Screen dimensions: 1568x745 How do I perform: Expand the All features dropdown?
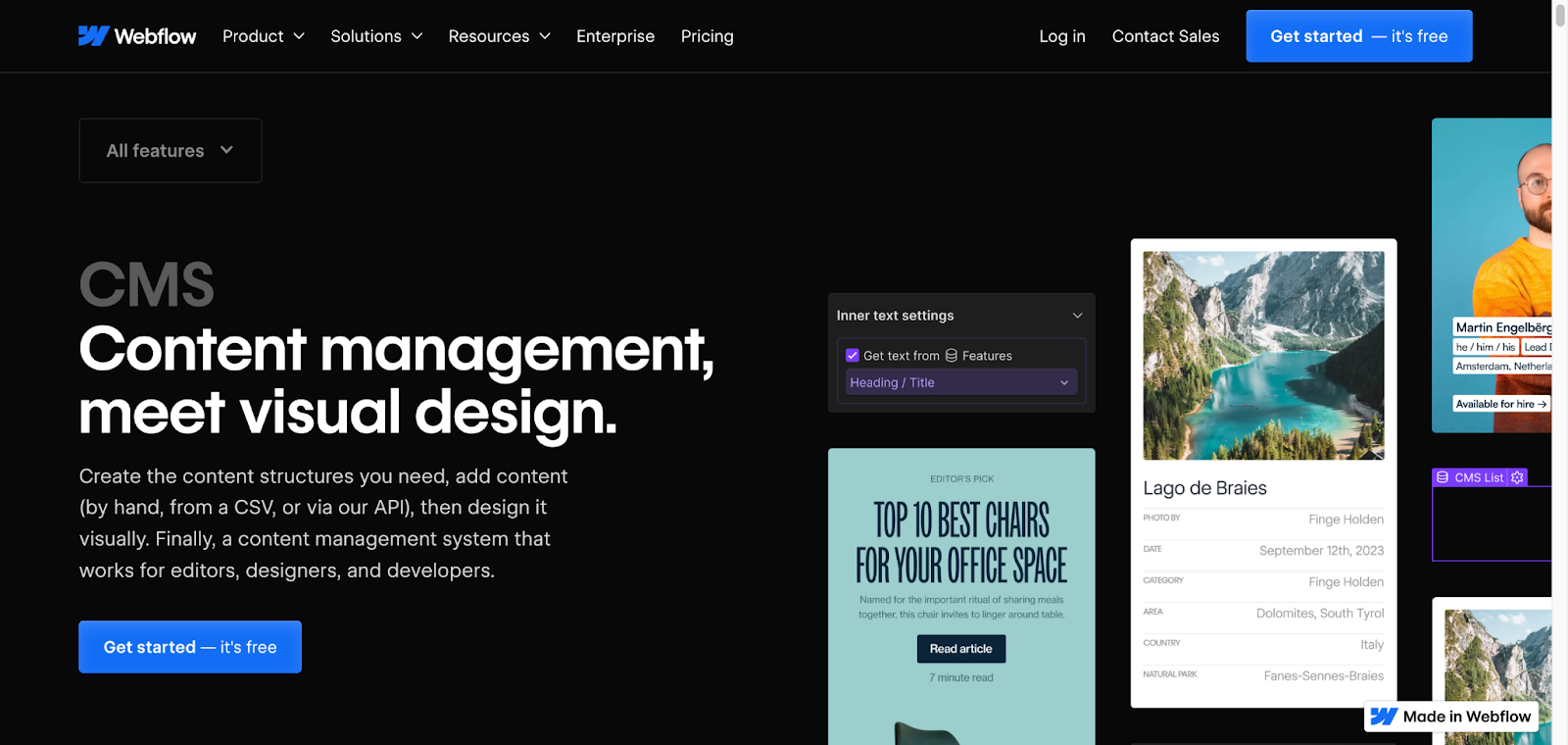click(x=171, y=151)
